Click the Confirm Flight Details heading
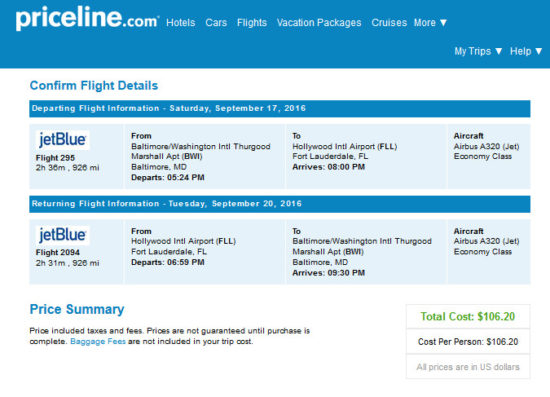Viewport: 550px width, 397px height. (x=94, y=86)
